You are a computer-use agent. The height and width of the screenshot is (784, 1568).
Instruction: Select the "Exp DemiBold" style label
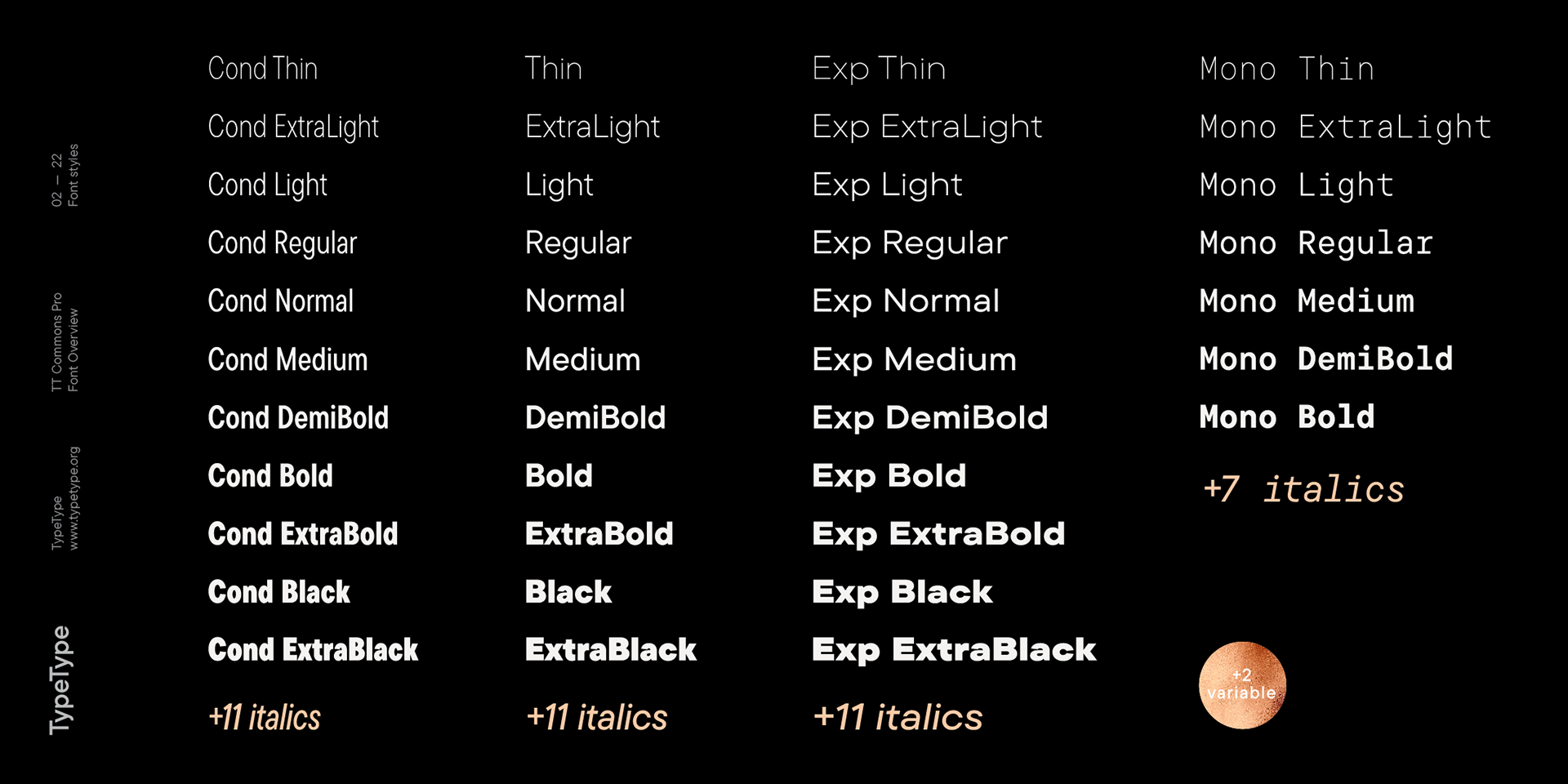coord(929,418)
